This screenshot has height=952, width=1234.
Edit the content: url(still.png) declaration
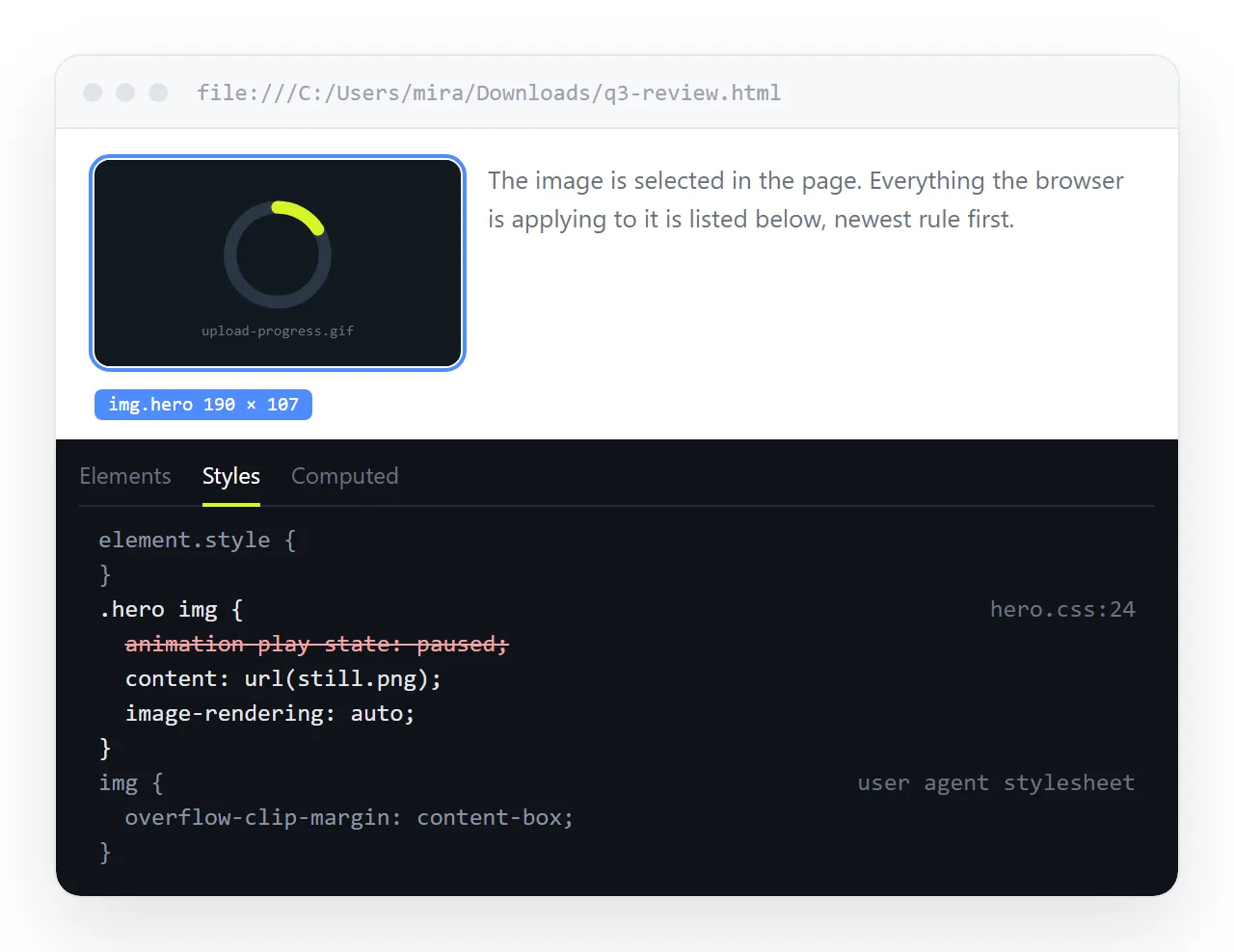tap(283, 678)
